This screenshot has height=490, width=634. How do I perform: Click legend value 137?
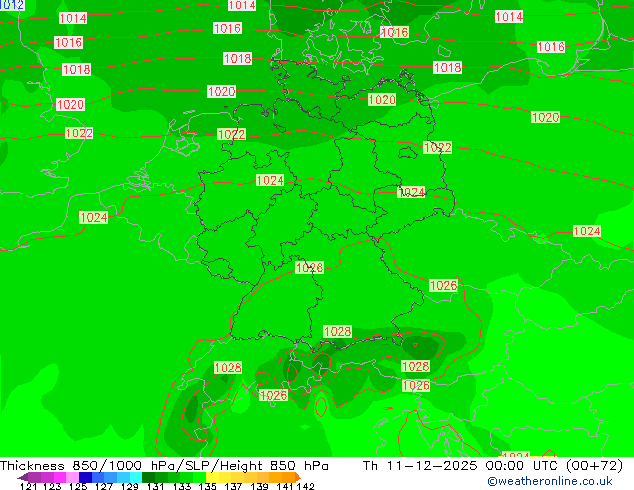point(233,486)
